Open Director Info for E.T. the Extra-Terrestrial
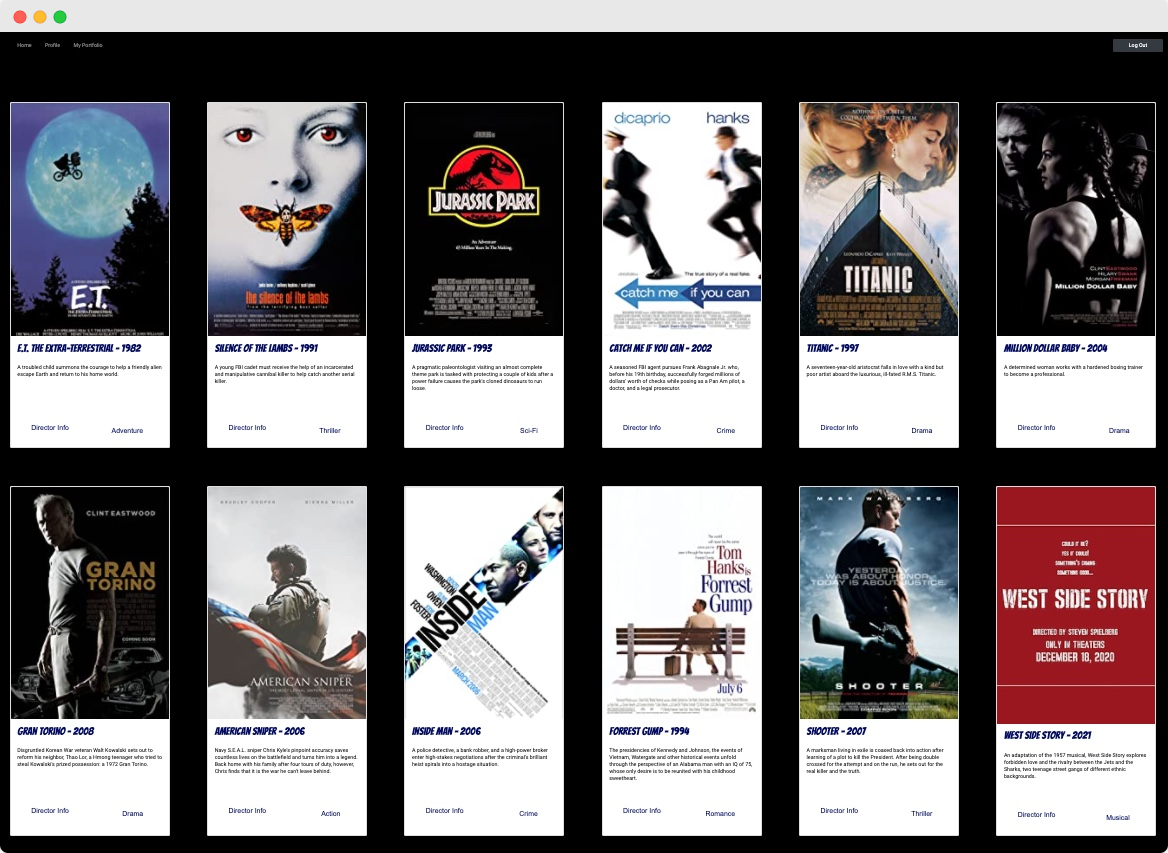Image resolution: width=1168 pixels, height=853 pixels. [x=50, y=428]
